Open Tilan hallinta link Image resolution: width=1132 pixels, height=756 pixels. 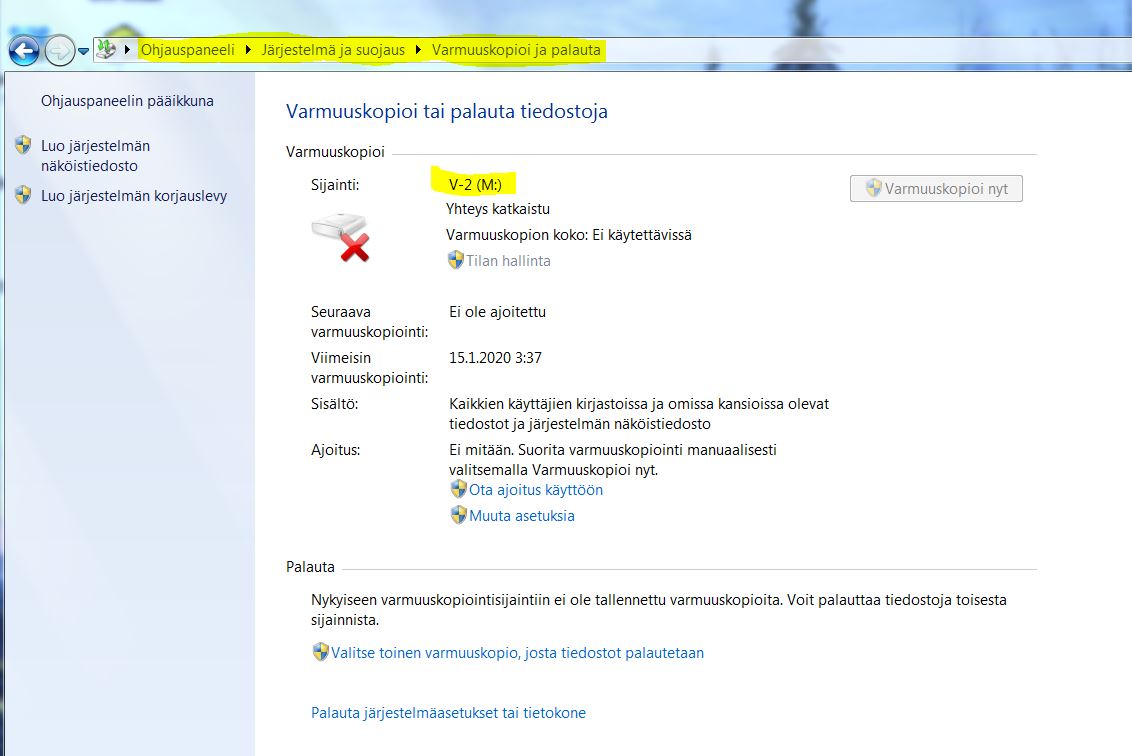[x=508, y=261]
